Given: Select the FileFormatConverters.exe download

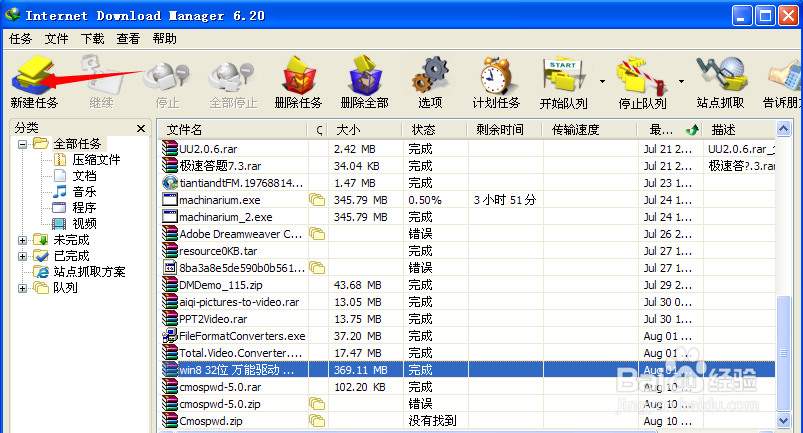Looking at the screenshot, I should [467, 336].
